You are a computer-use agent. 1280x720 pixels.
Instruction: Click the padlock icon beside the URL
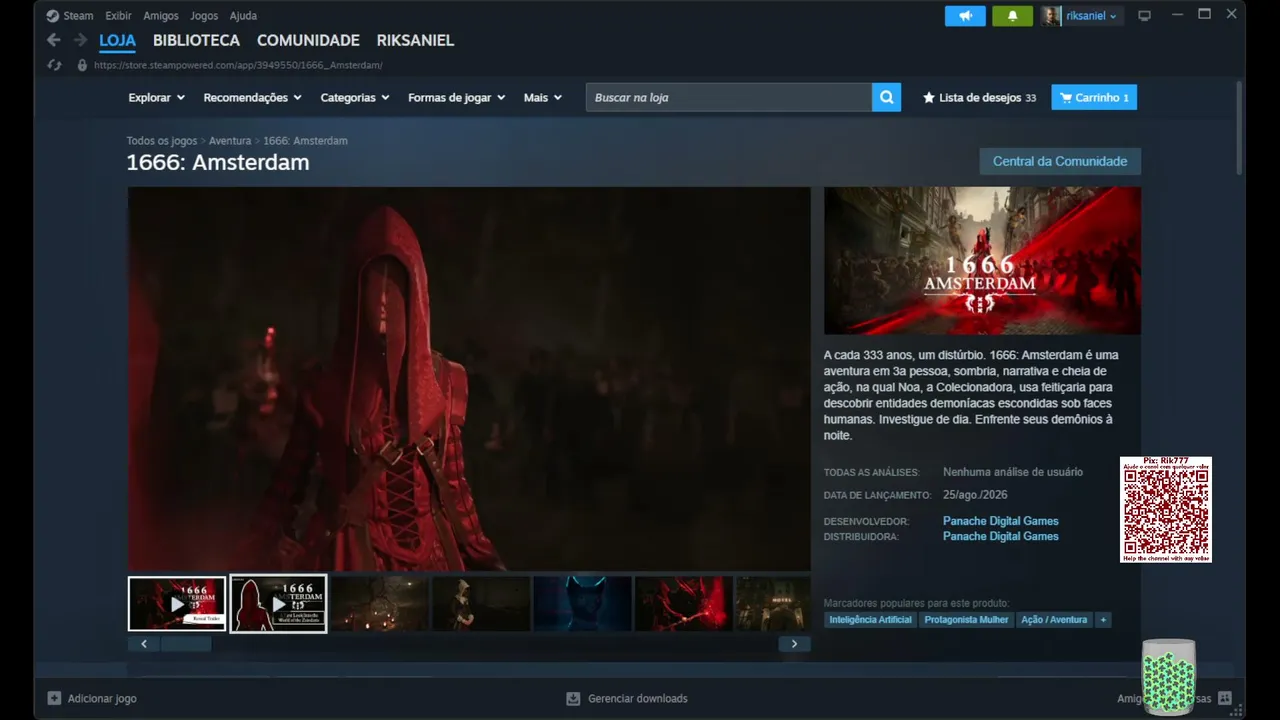pyautogui.click(x=82, y=65)
